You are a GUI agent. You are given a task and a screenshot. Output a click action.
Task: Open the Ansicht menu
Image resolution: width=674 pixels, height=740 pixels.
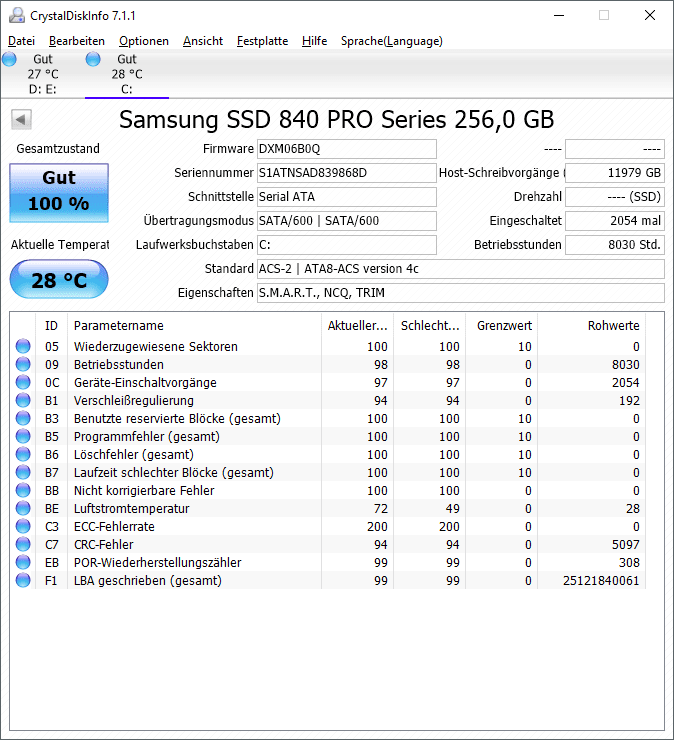click(203, 41)
